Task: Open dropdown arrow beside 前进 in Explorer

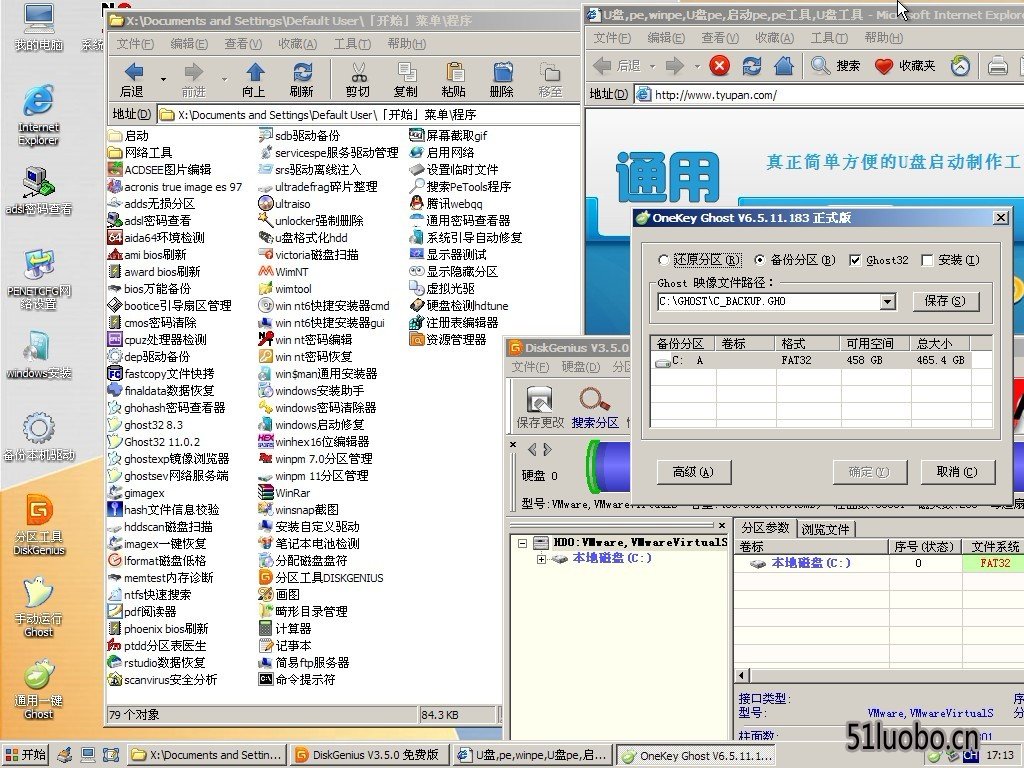Action: pos(224,80)
